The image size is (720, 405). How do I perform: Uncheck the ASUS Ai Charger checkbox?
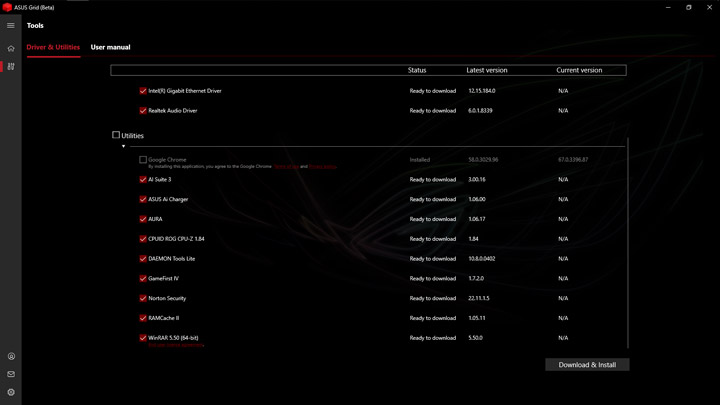[x=143, y=199]
